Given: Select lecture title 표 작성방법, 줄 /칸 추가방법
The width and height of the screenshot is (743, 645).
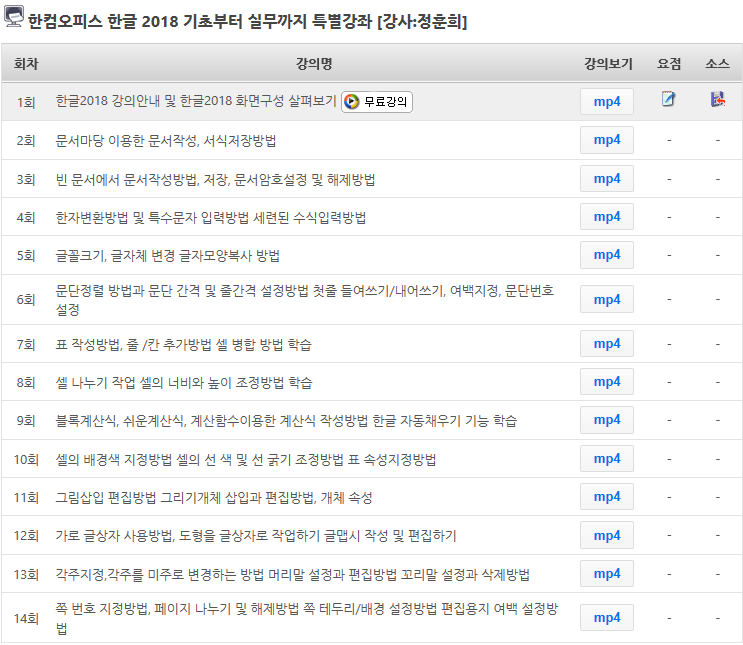Looking at the screenshot, I should 134,345.
